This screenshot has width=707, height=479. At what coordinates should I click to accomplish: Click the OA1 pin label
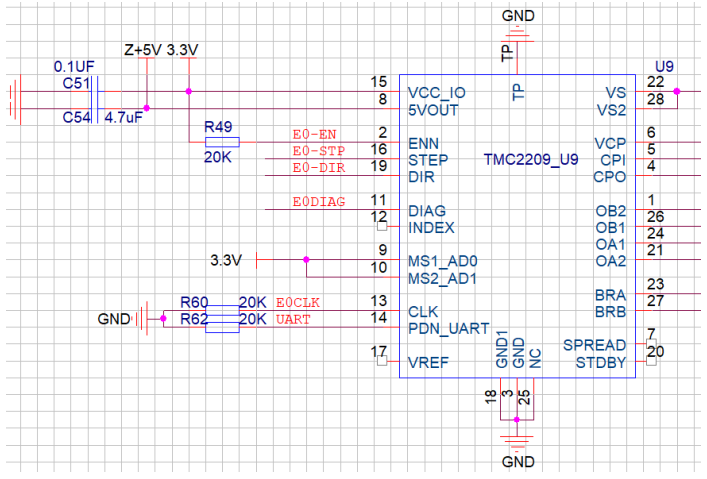coord(611,244)
